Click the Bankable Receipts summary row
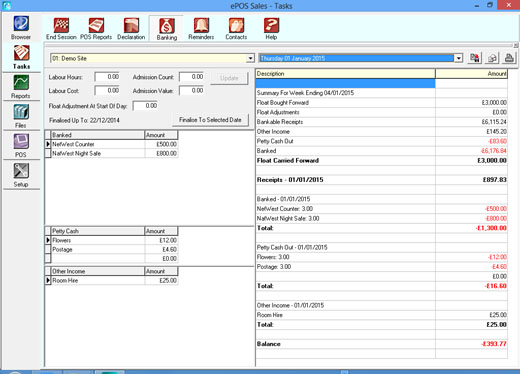This screenshot has width=520, height=374. pos(382,122)
